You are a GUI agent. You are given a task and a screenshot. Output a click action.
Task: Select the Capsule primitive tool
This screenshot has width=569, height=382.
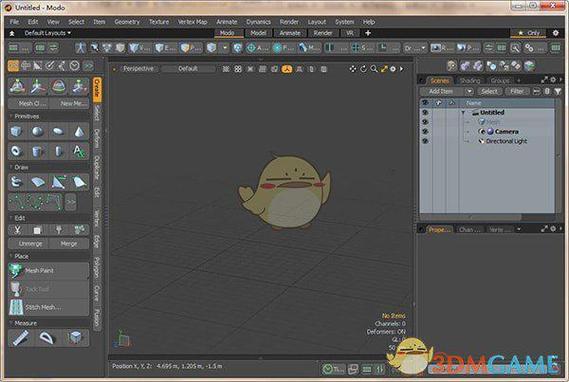pos(58,151)
